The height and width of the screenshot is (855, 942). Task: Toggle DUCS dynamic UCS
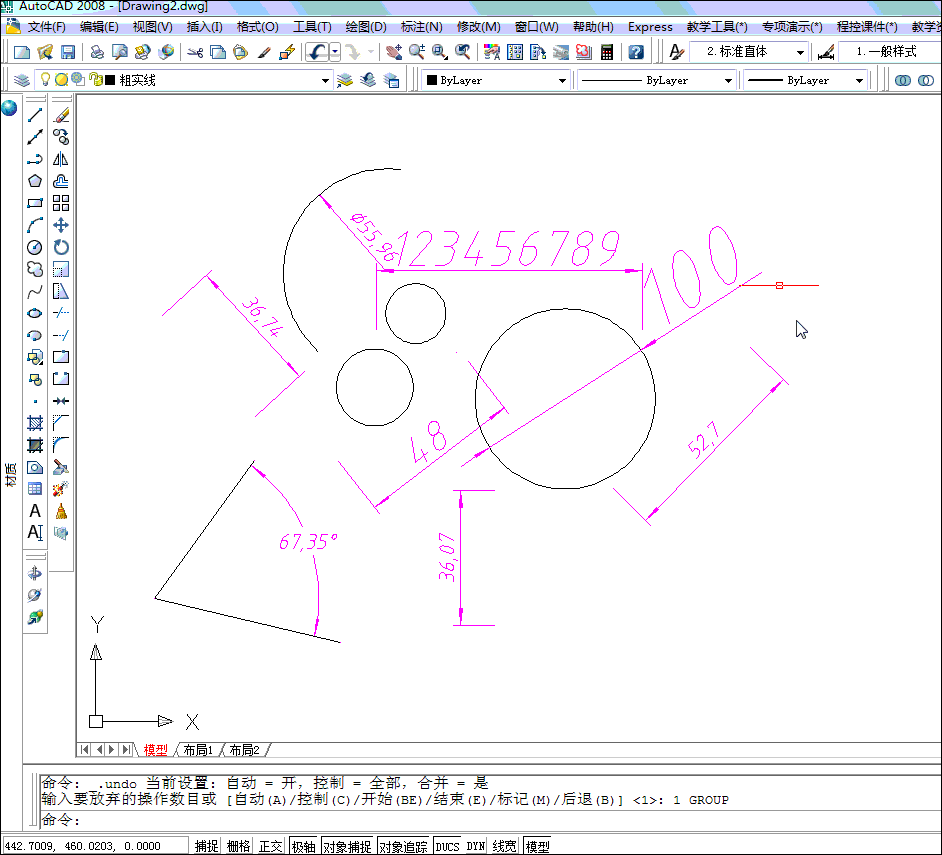(x=448, y=846)
